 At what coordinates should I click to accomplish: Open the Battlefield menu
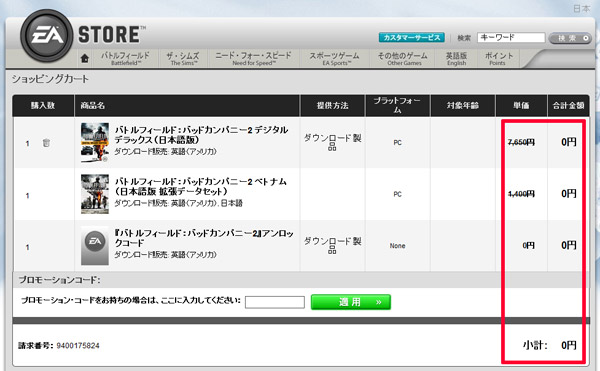coord(126,59)
